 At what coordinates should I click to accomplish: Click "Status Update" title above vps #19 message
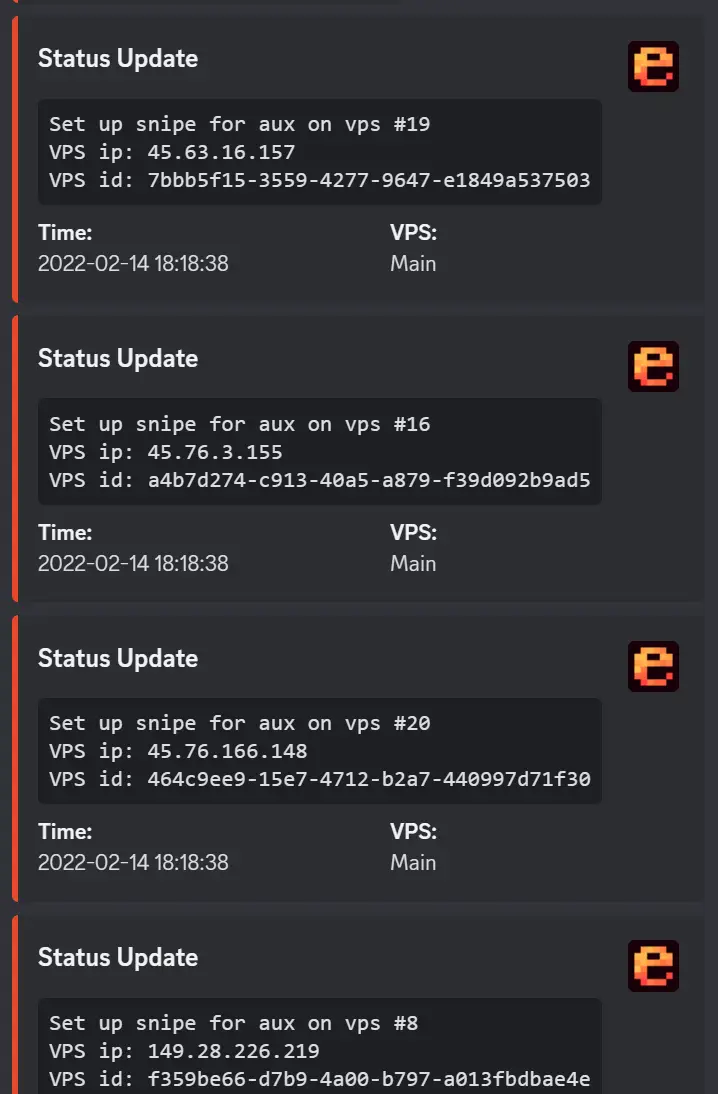click(118, 58)
